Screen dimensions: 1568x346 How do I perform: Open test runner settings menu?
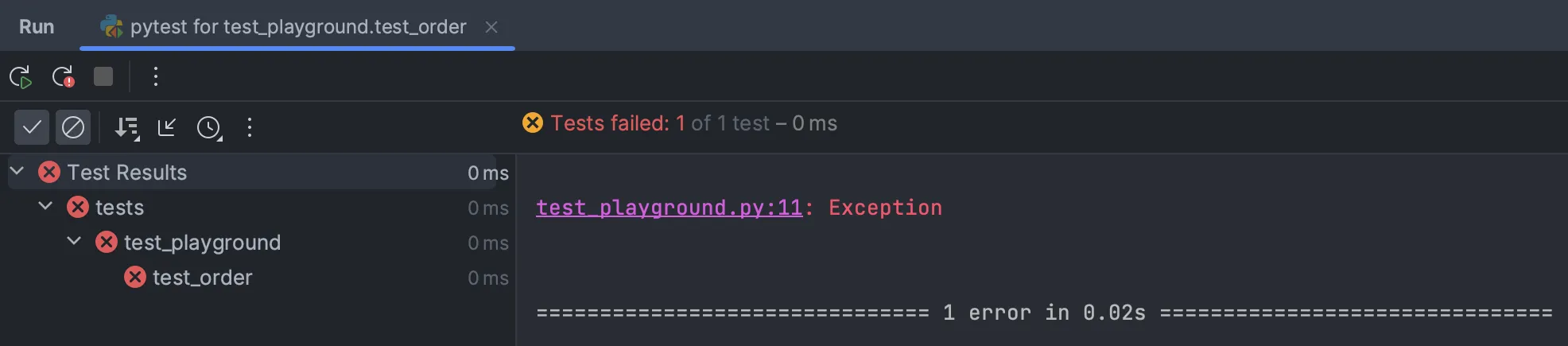tap(250, 127)
